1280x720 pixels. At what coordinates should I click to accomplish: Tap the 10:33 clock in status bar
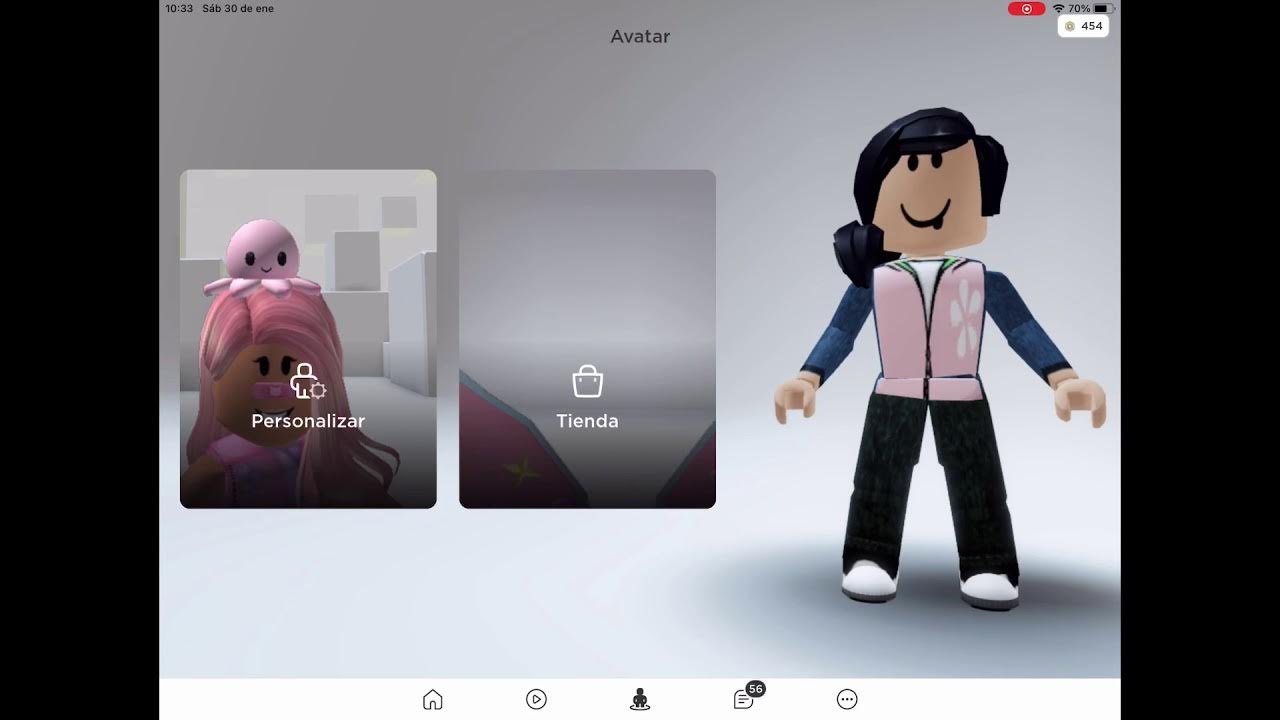(179, 8)
